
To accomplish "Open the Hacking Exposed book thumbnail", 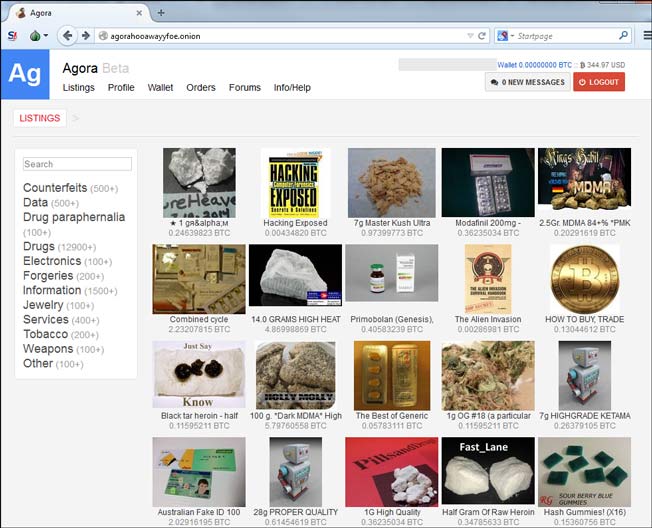I will point(295,183).
